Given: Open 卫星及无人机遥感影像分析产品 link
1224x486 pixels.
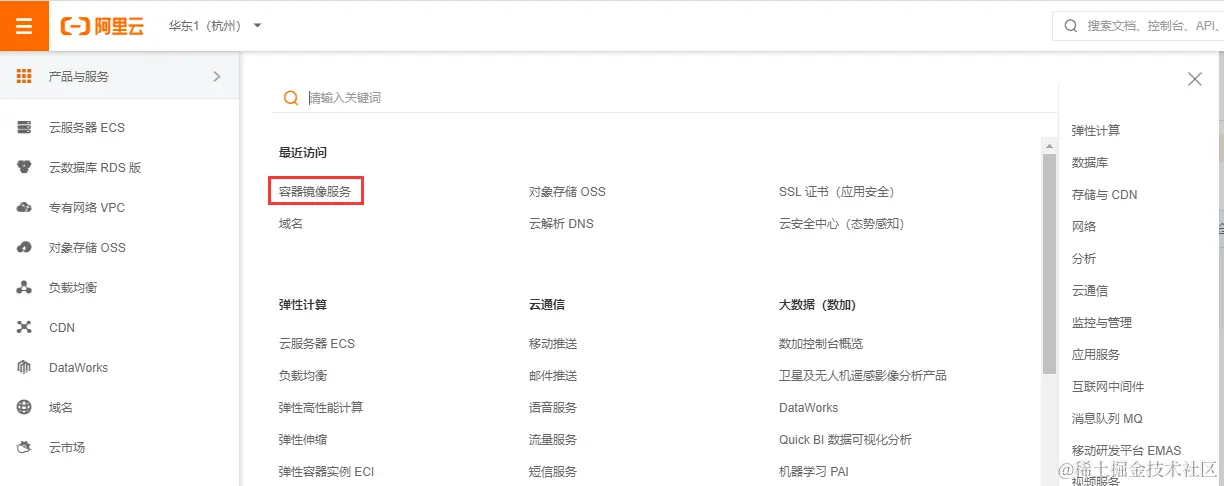Looking at the screenshot, I should (863, 375).
